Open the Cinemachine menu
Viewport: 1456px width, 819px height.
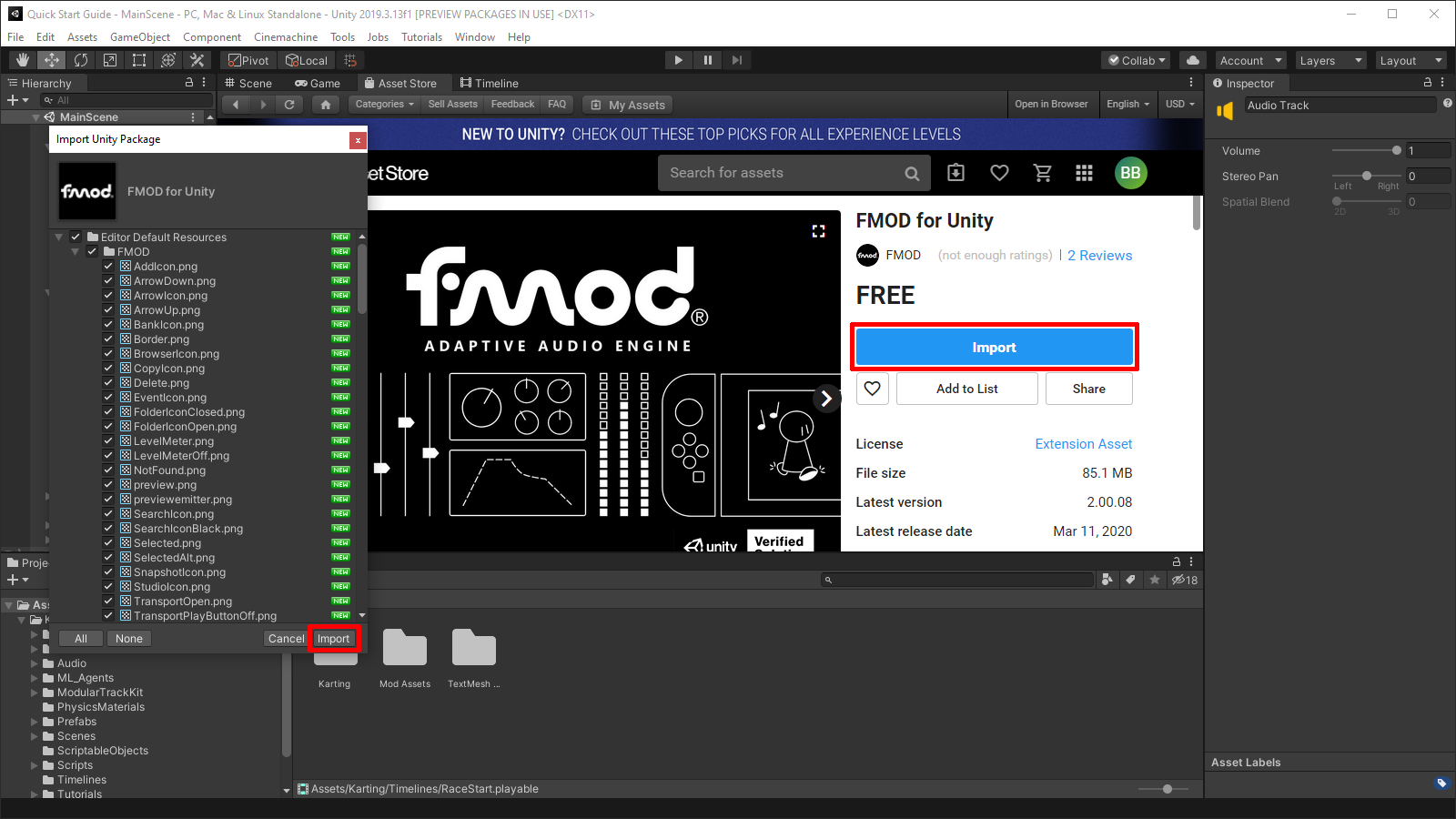pos(286,37)
